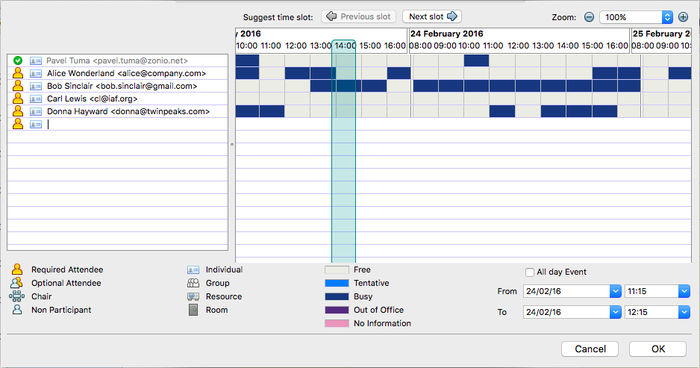The width and height of the screenshot is (700, 368).
Task: Click Alice Wonderland's individual type card icon
Action: pyautogui.click(x=36, y=73)
